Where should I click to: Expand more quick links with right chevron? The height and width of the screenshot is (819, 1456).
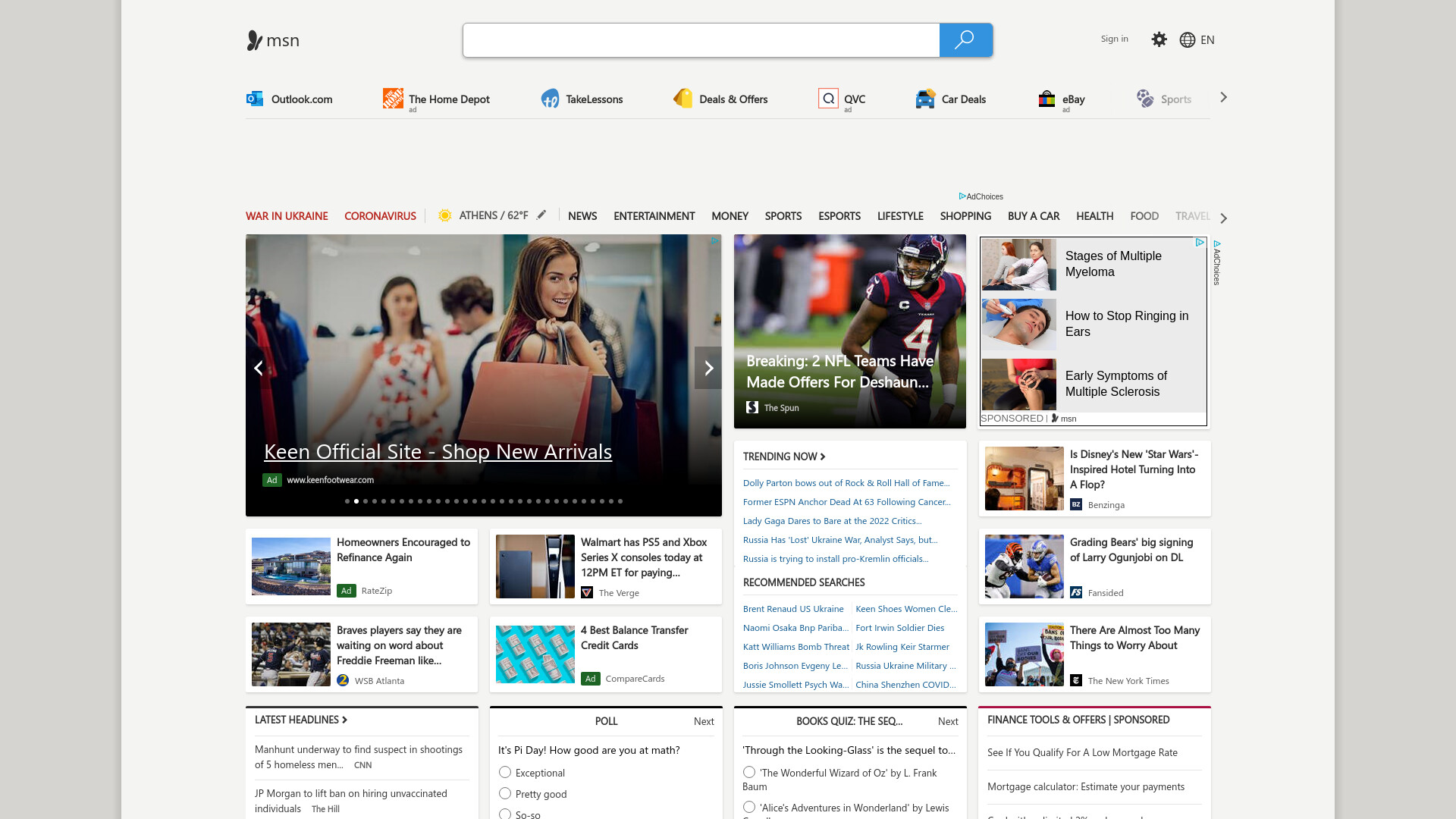pos(1223,97)
